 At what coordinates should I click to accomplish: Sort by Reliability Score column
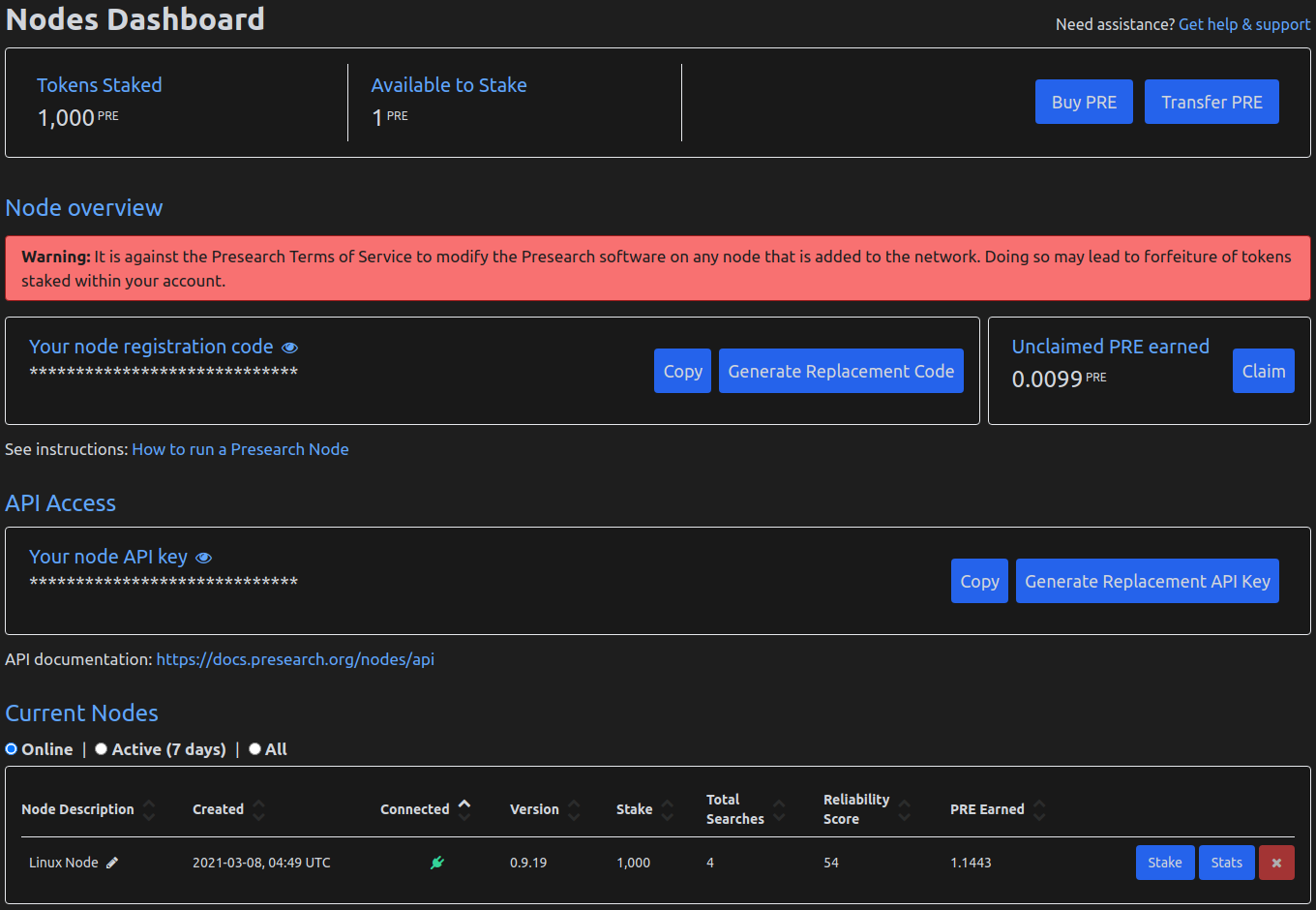(x=868, y=809)
